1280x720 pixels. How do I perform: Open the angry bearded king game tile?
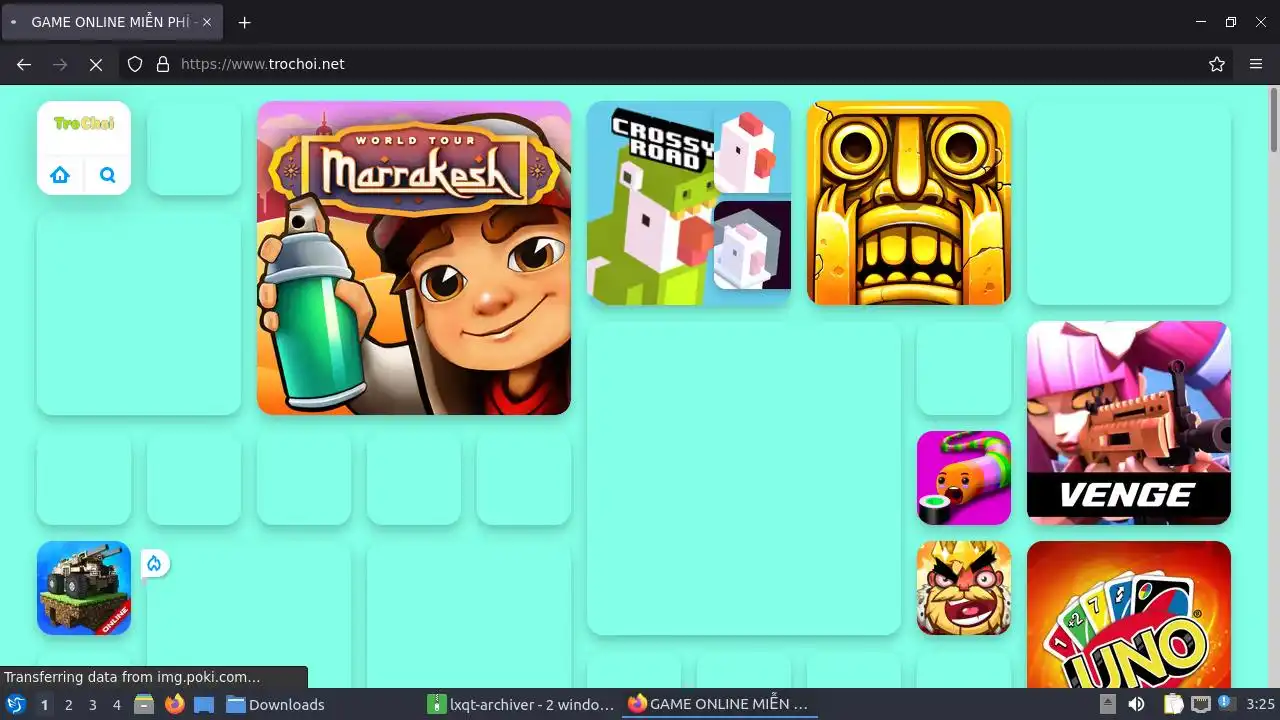click(964, 588)
